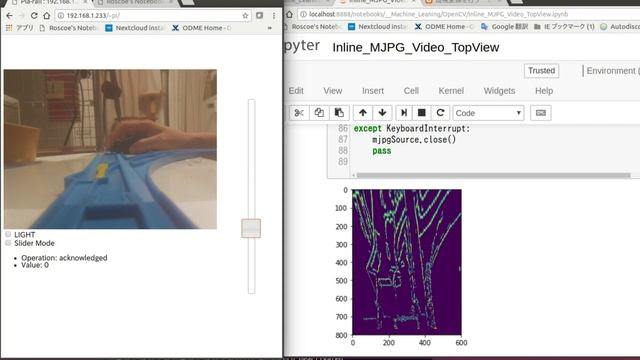This screenshot has height=360, width=640.
Task: Bookmark this page with star icon
Action: point(245,16)
